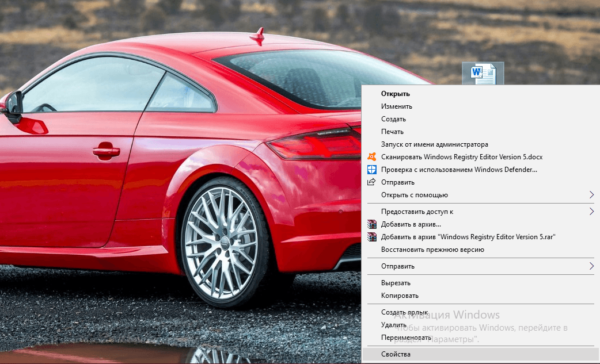Choose Удалить from the context menu
600x364 pixels.
(393, 325)
